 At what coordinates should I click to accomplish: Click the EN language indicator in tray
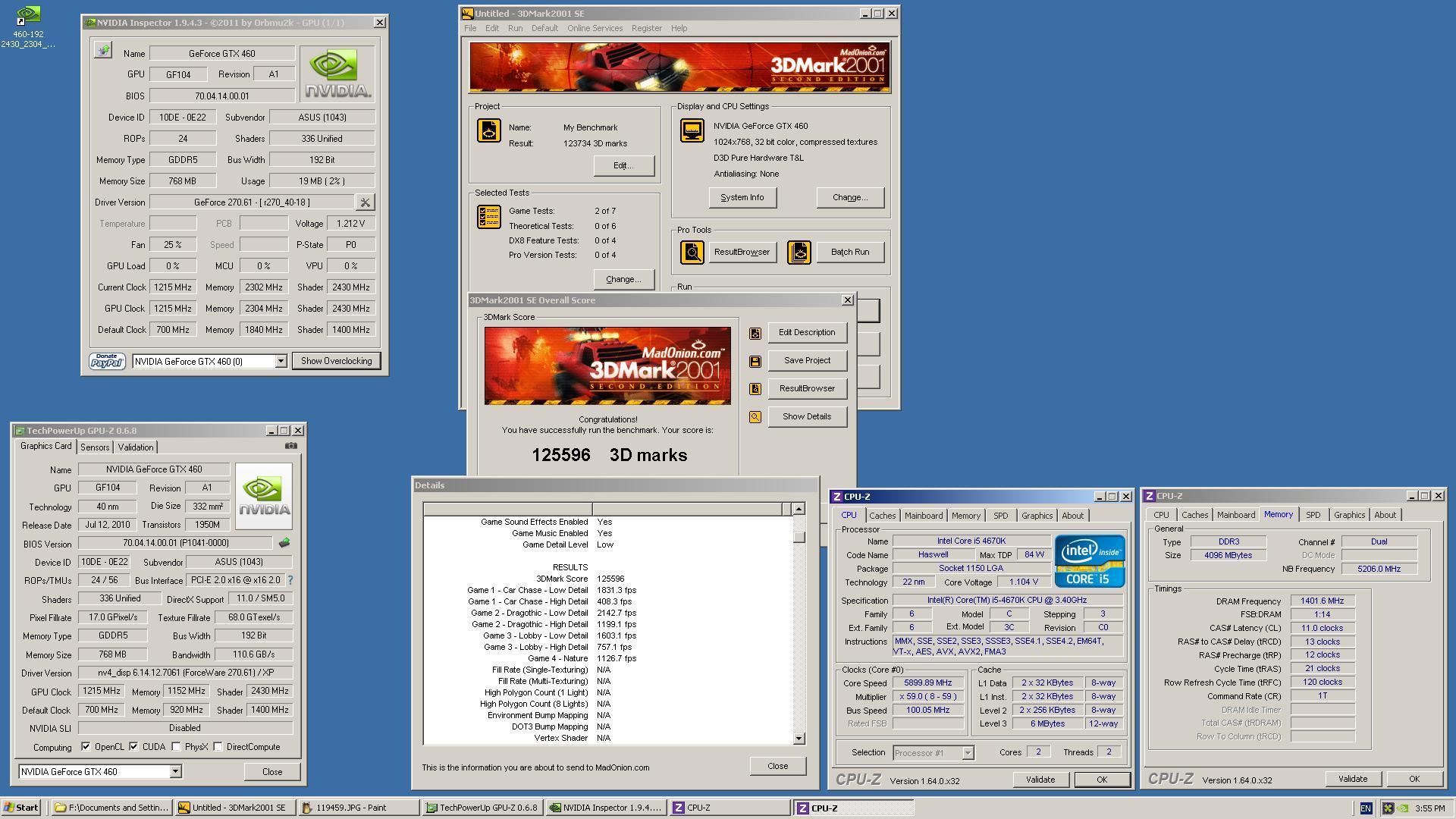(1366, 808)
